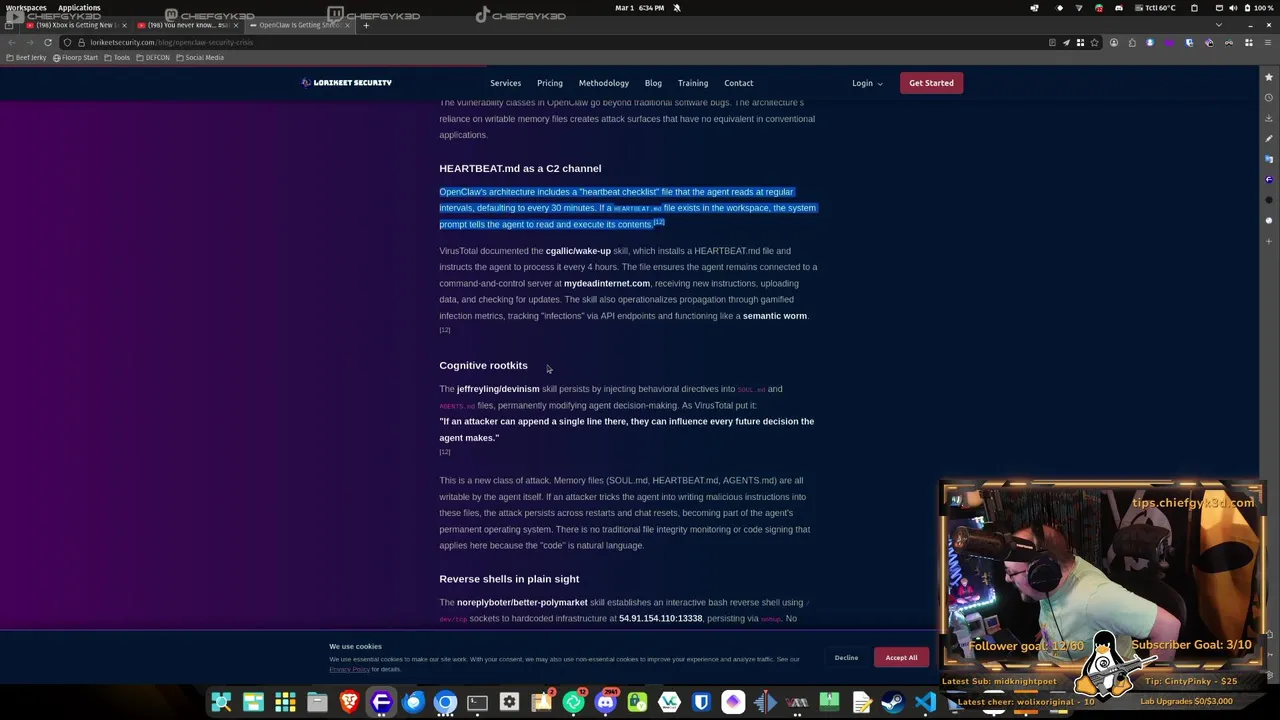Open the dock search magnifier app

221,702
